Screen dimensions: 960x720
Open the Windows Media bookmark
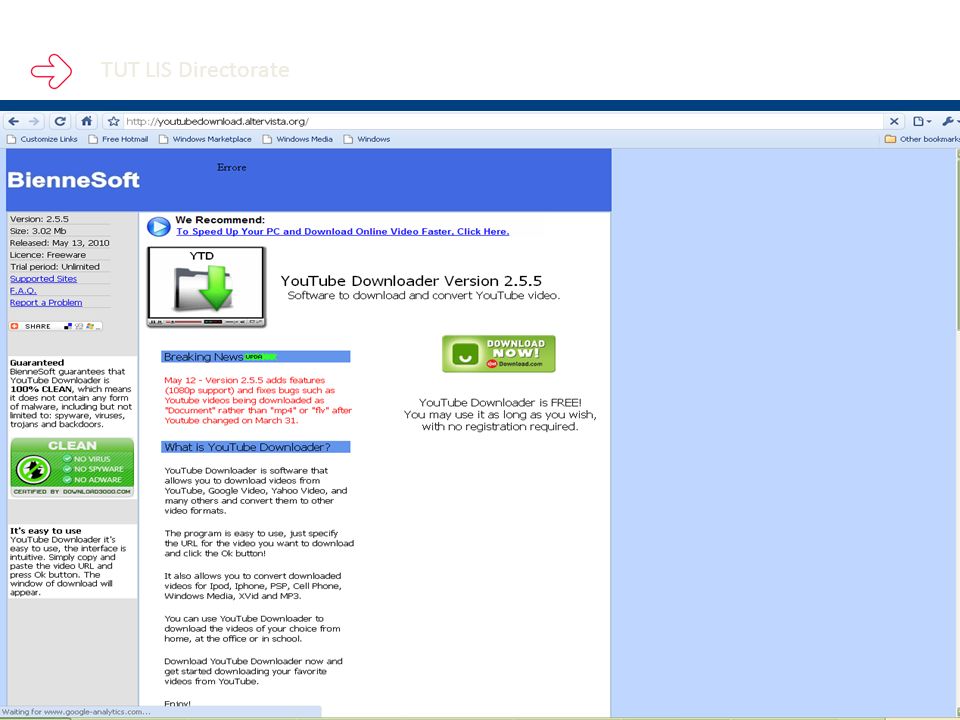click(x=298, y=139)
